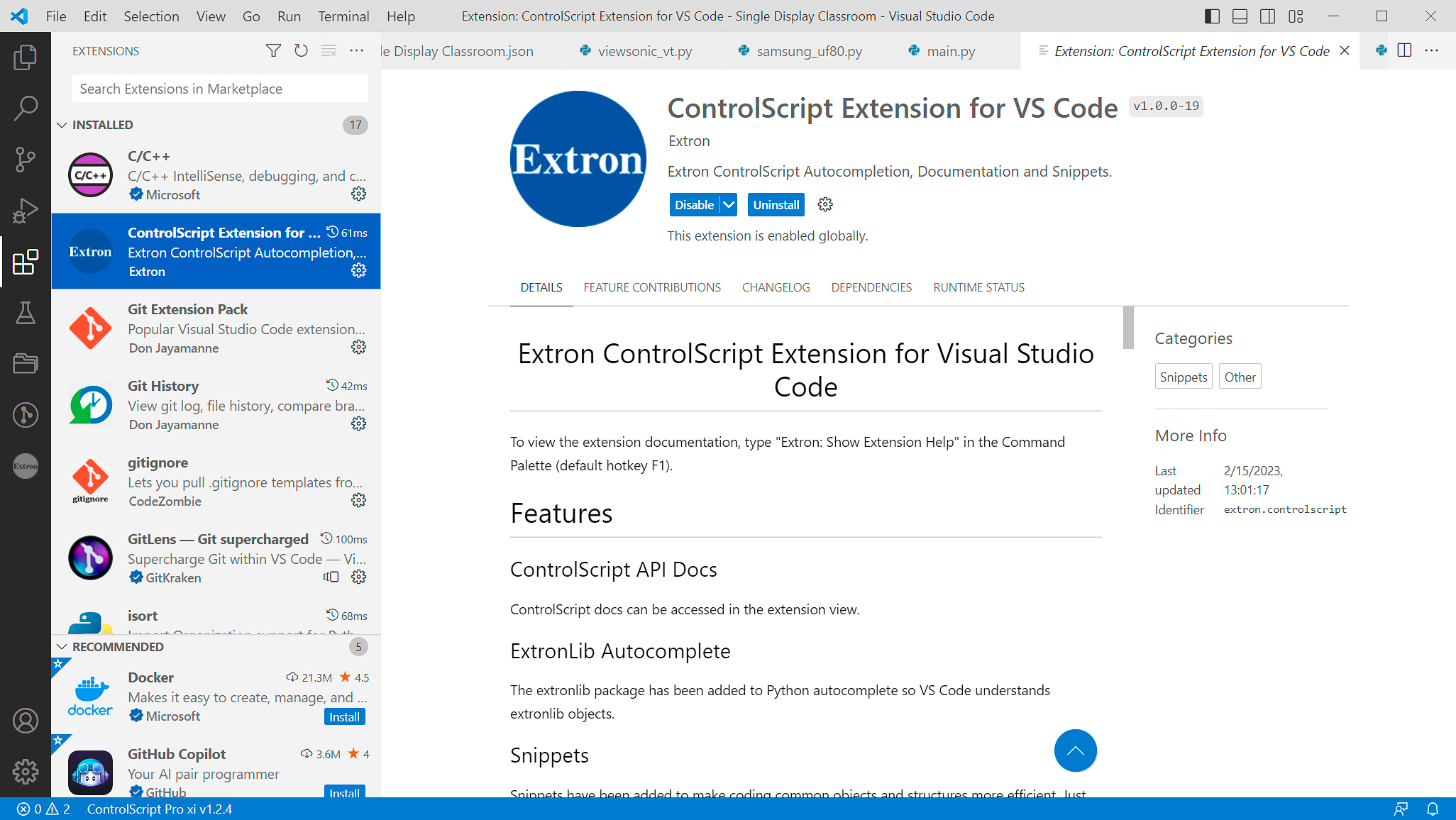Toggle GitLens multi-window icon

[331, 577]
